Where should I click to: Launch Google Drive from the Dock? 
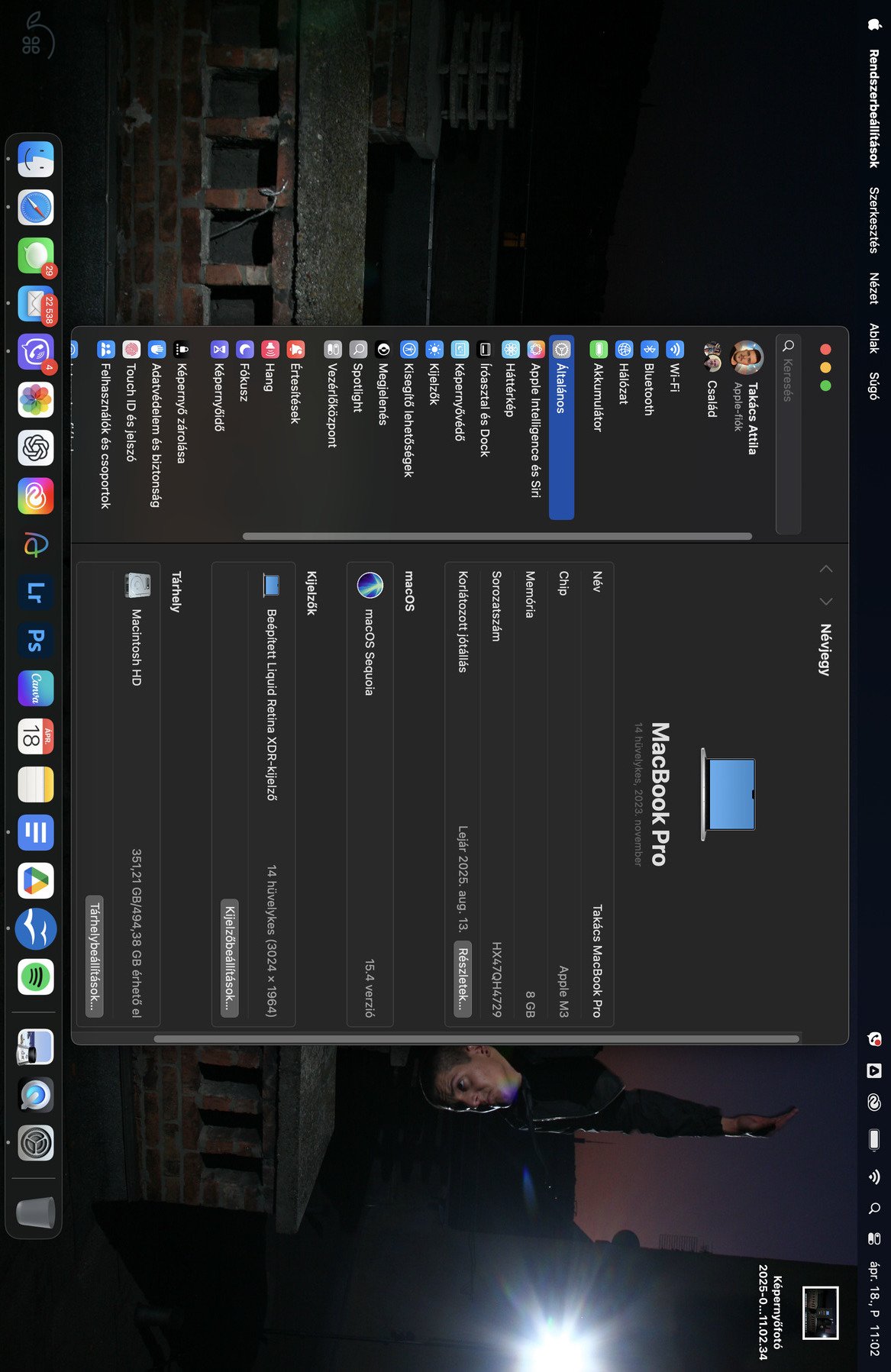coord(35,881)
